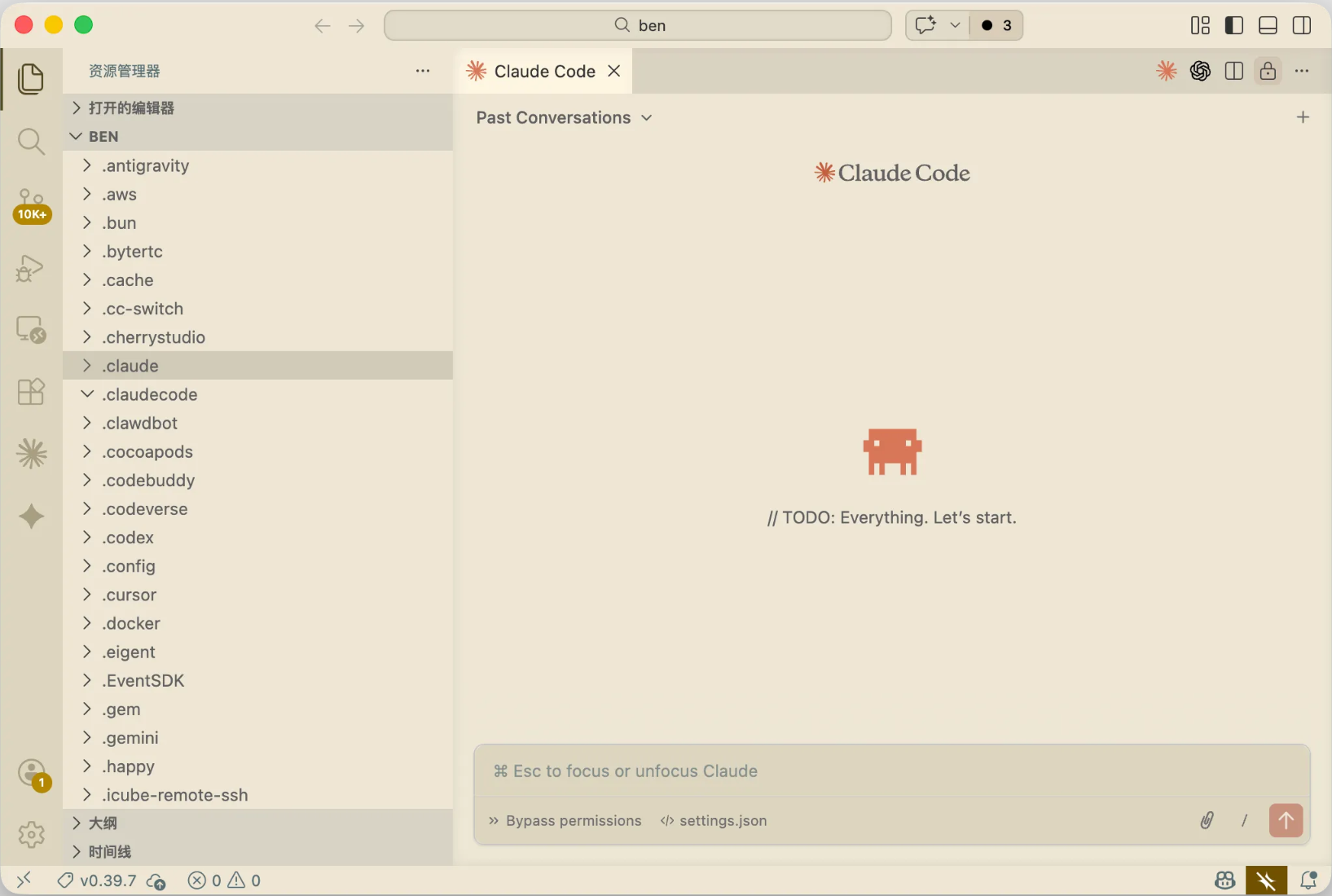Open settings.json from the Claude input bar
The image size is (1332, 896).
pyautogui.click(x=721, y=821)
